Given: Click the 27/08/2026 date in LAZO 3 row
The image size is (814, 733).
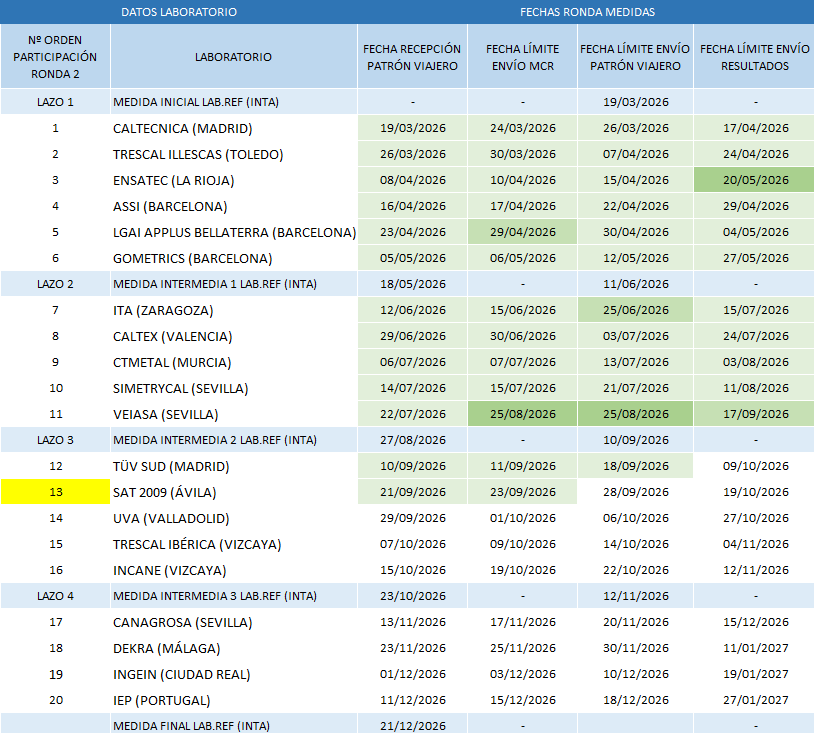Looking at the screenshot, I should (412, 440).
